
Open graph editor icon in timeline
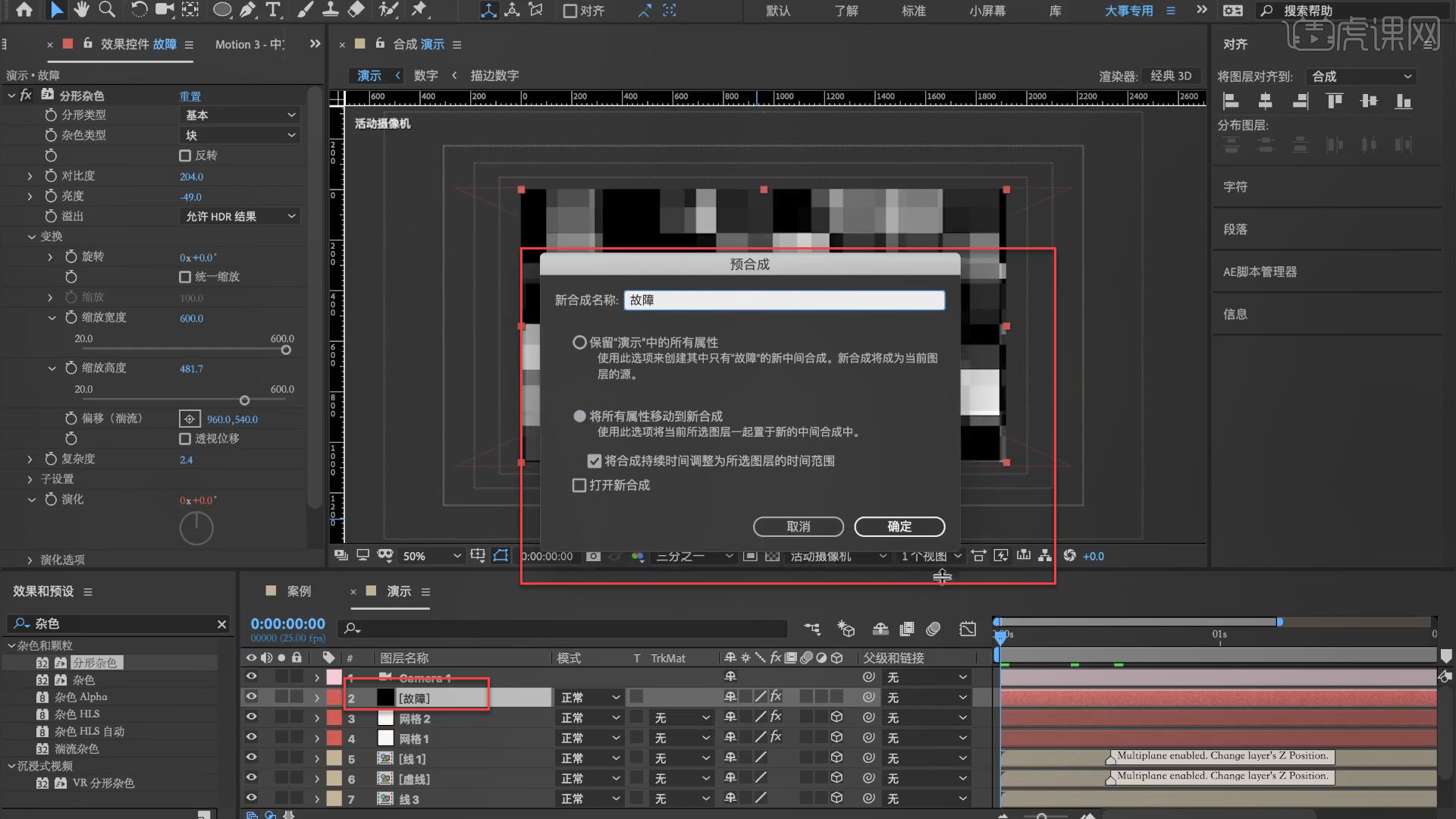coord(968,629)
